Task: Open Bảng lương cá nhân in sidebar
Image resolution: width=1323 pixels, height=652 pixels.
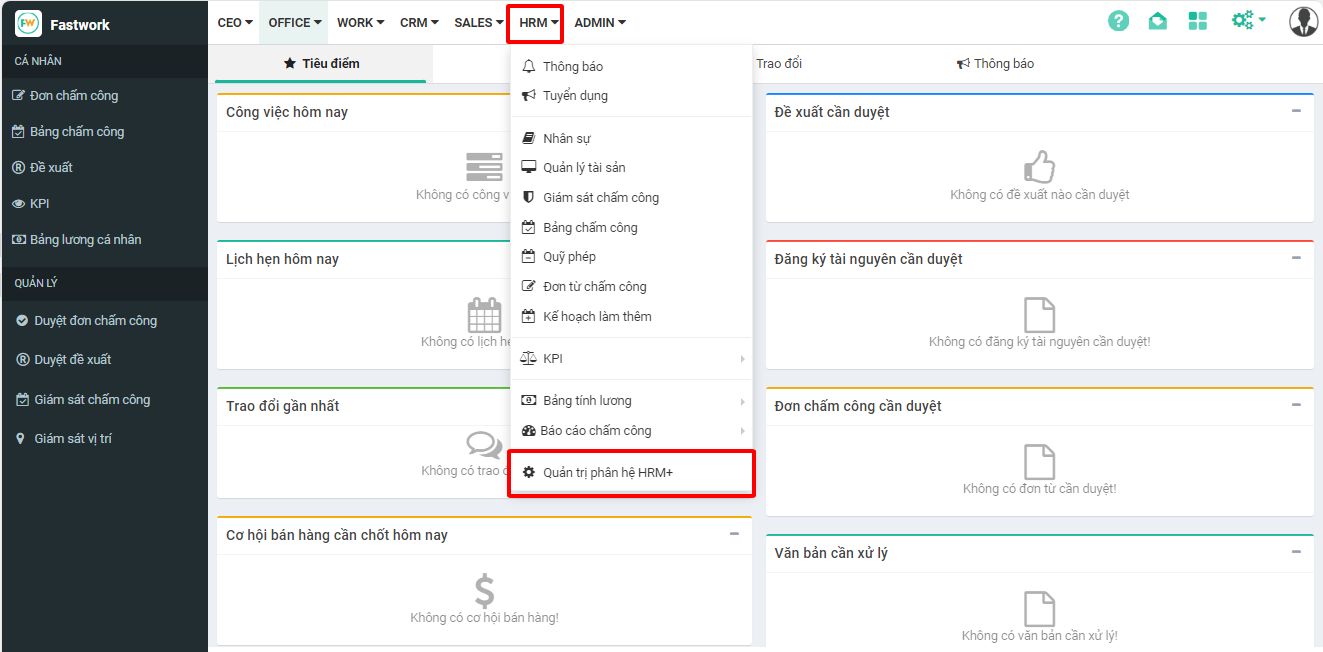Action: [85, 240]
